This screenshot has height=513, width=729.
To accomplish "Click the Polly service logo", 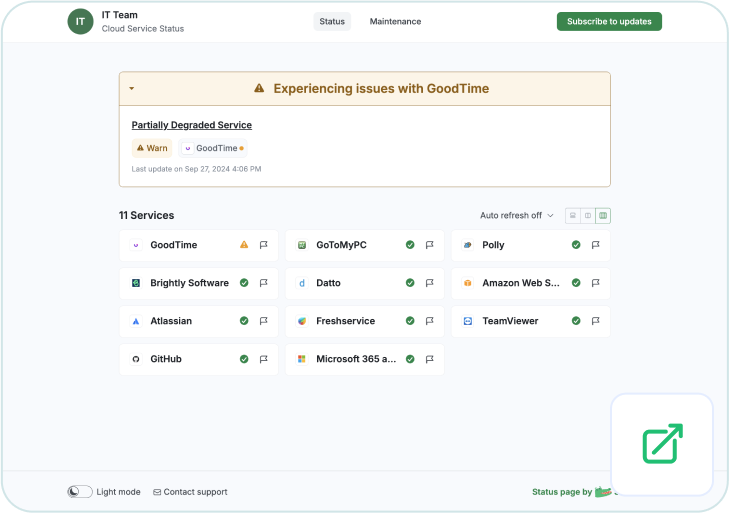I will (468, 245).
